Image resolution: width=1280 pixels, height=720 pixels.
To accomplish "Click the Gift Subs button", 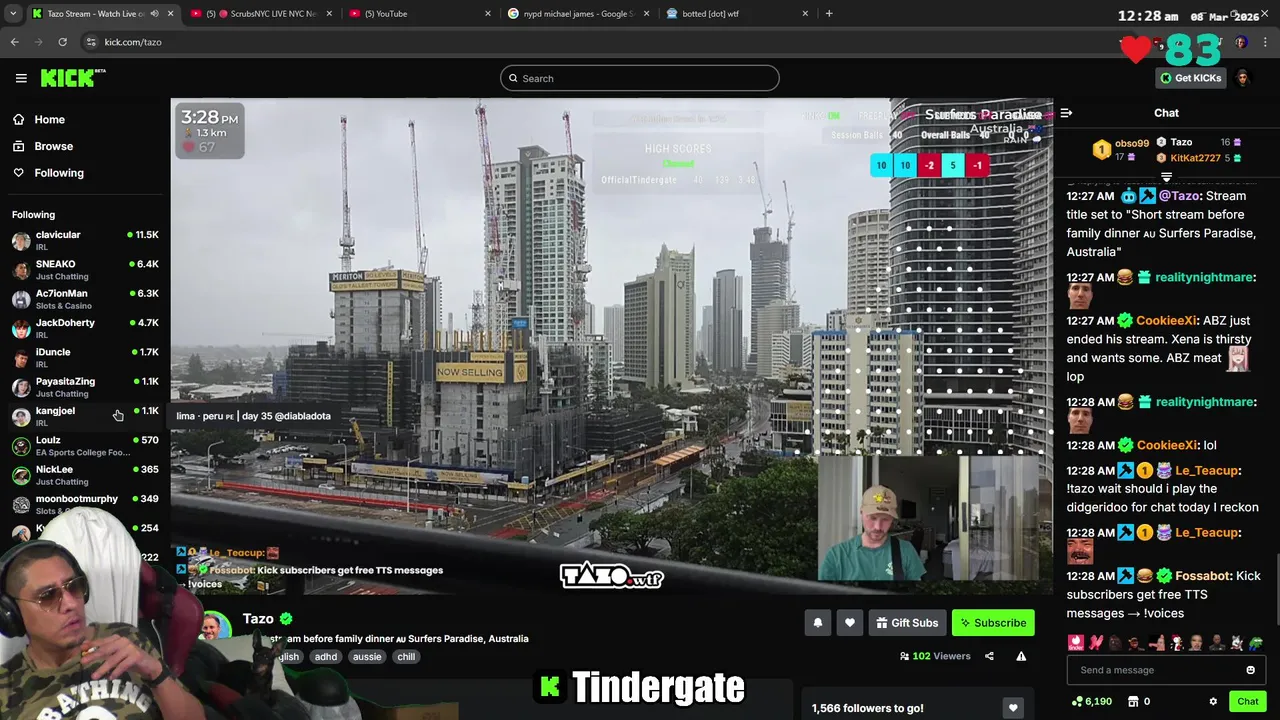I will pos(907,623).
